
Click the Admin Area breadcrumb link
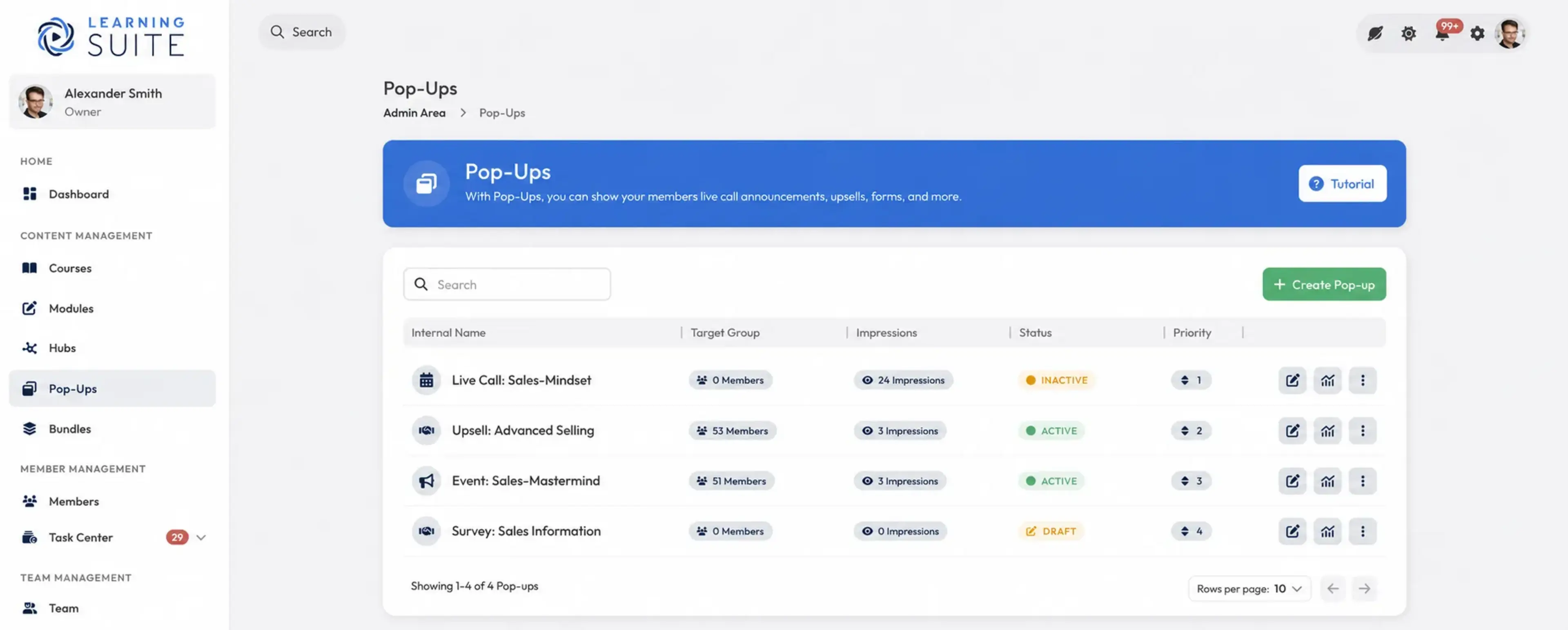point(414,113)
